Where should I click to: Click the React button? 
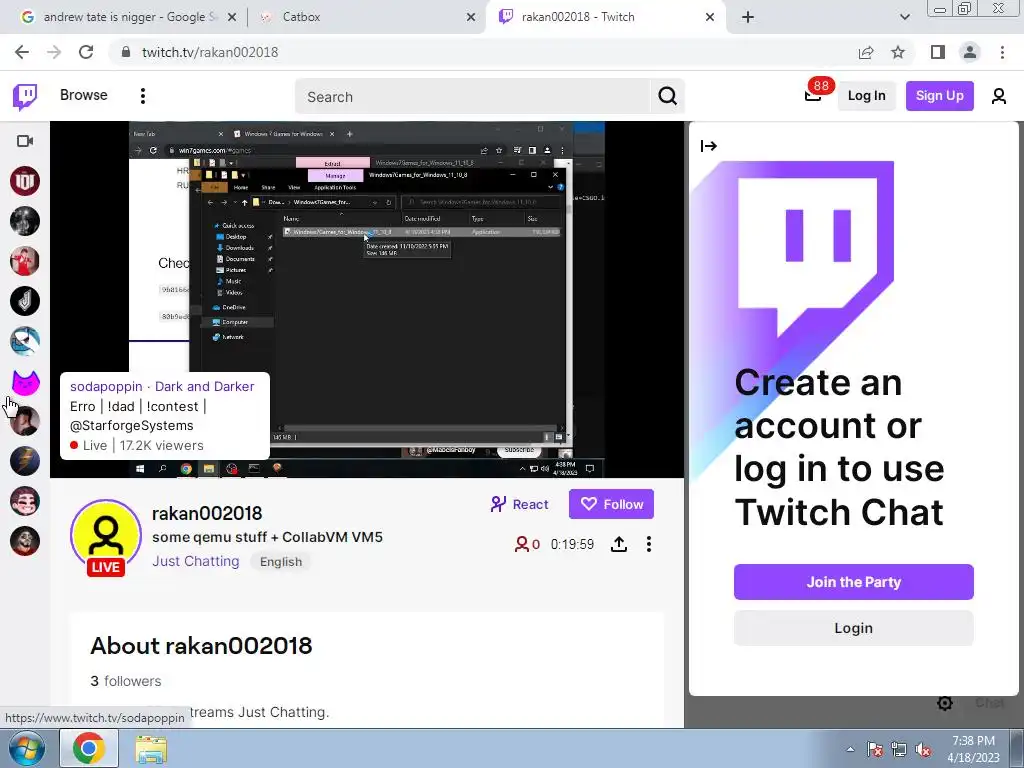520,504
